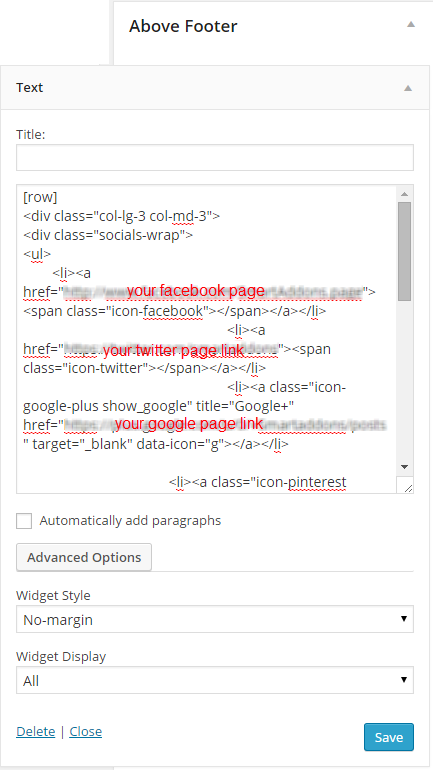This screenshot has height=770, width=433.
Task: Save the Text widget
Action: [389, 737]
